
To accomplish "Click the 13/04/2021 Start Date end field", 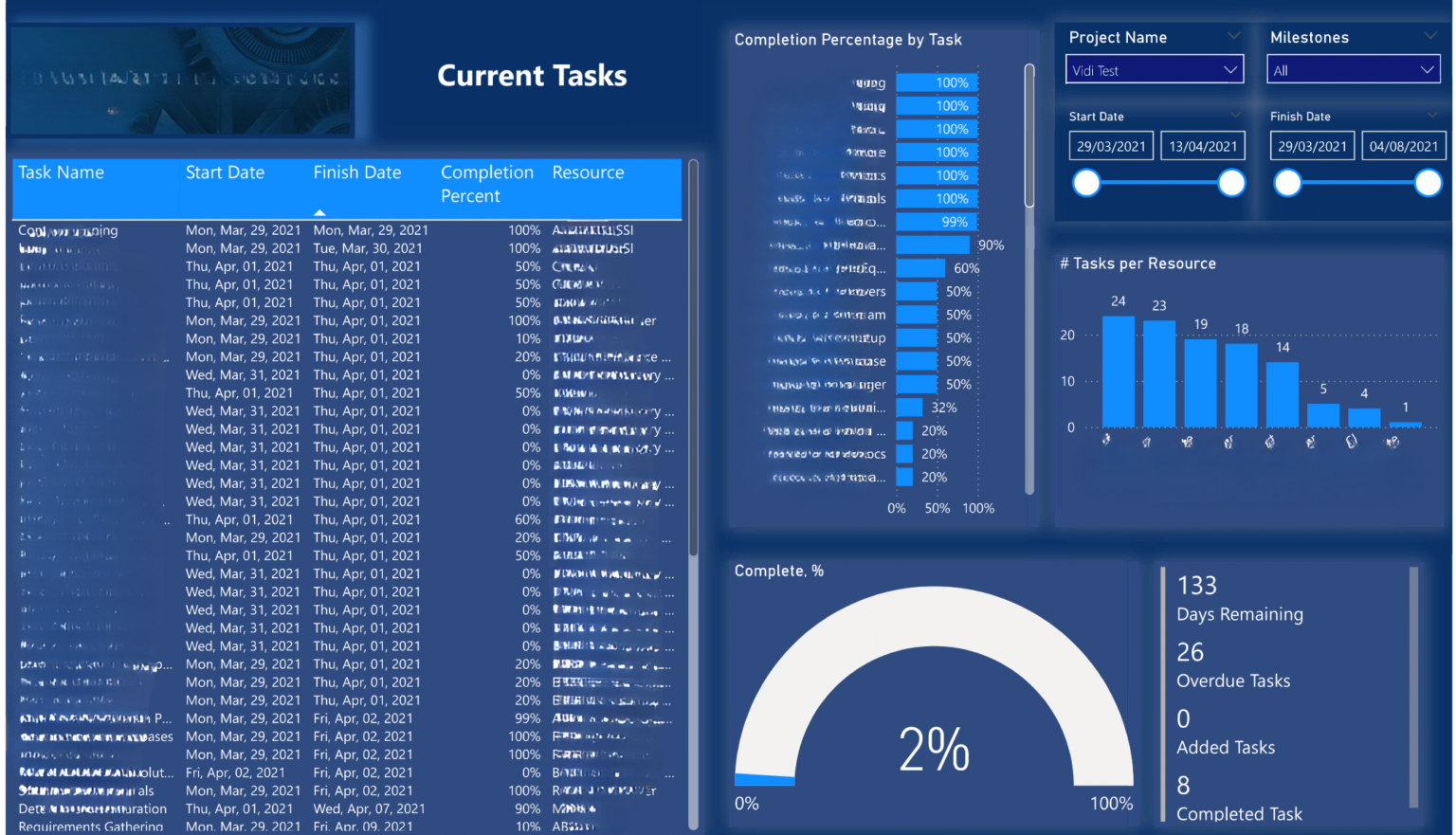I will coord(1203,145).
